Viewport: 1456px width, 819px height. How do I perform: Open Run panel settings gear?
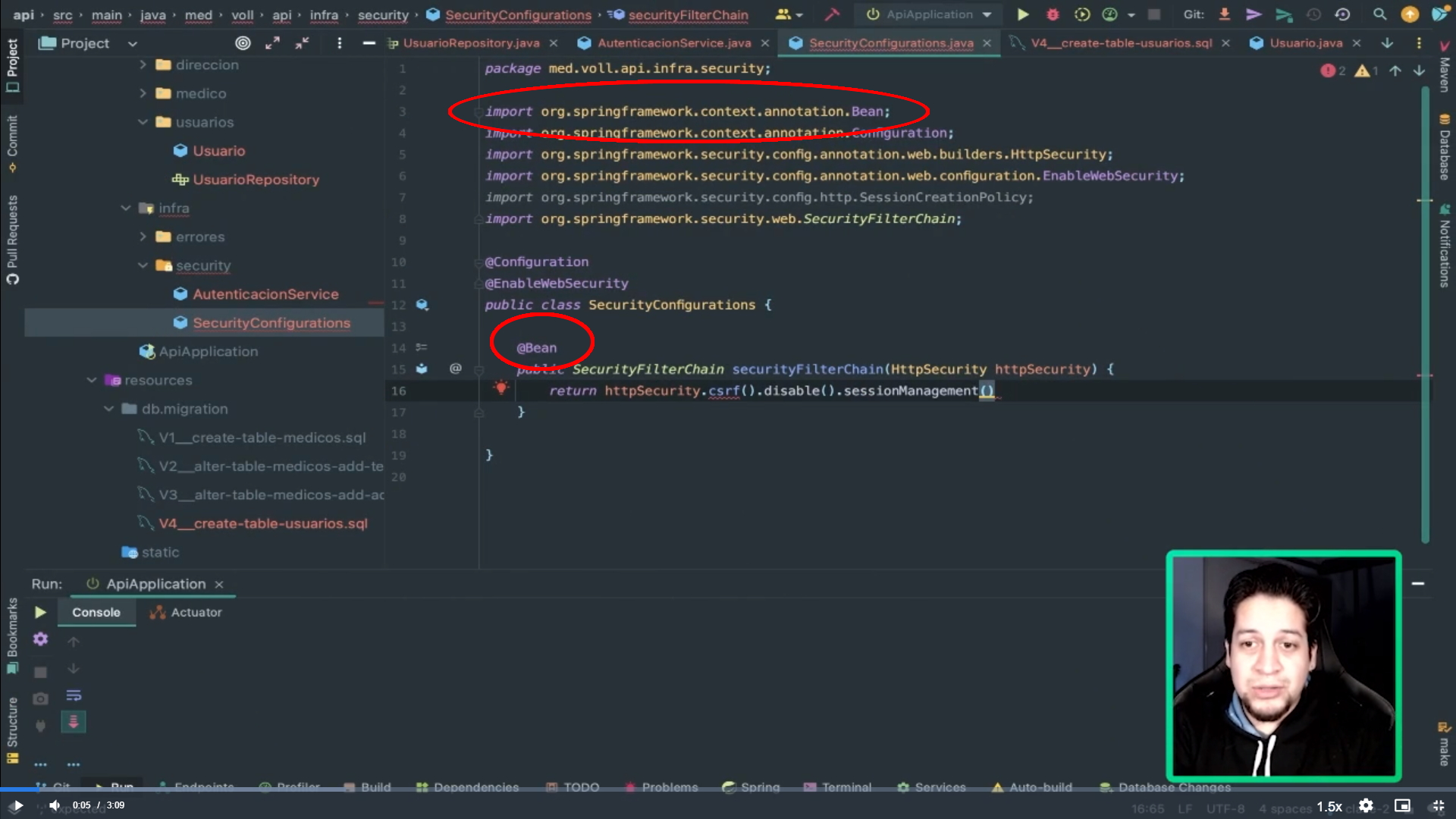click(40, 639)
